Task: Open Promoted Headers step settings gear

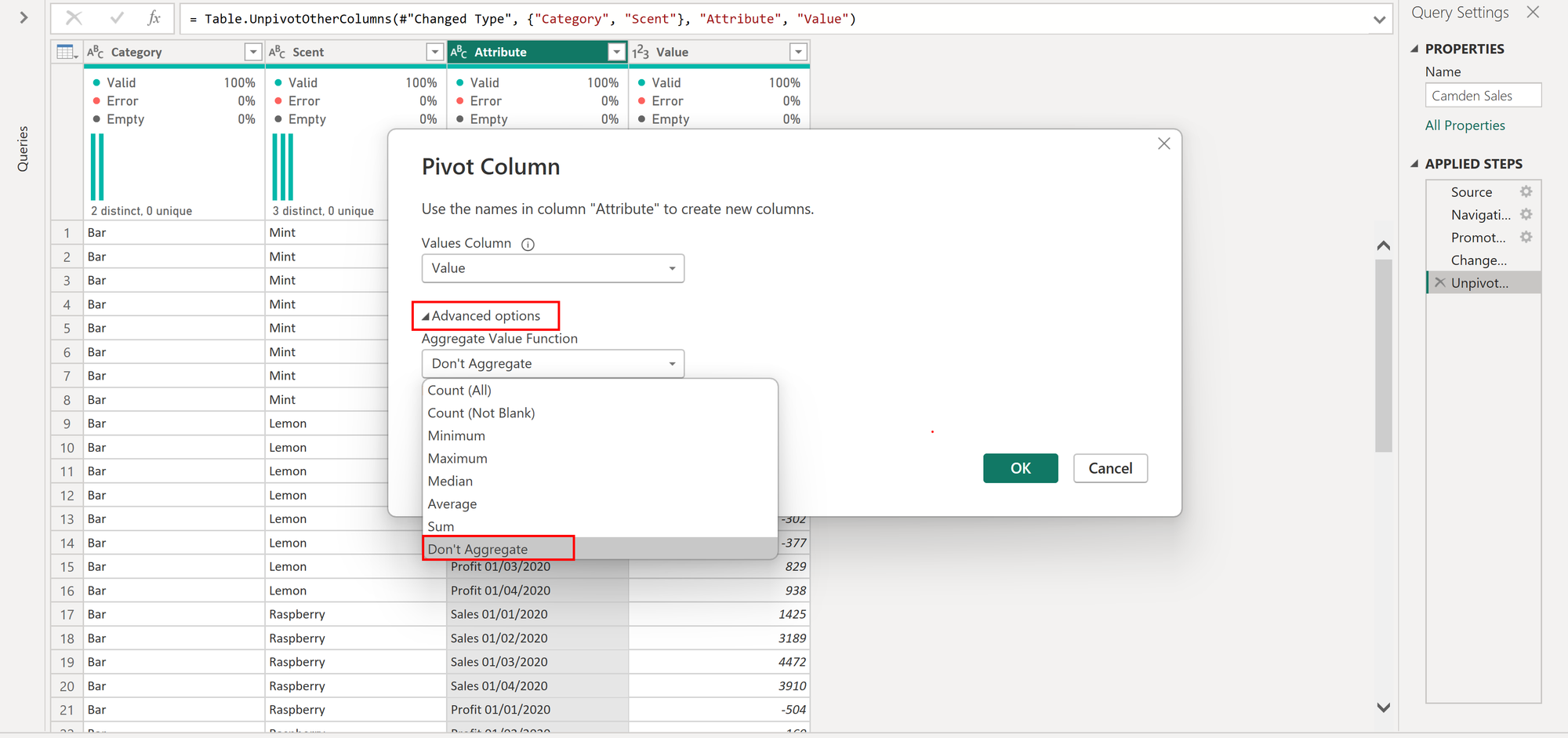Action: coord(1526,237)
